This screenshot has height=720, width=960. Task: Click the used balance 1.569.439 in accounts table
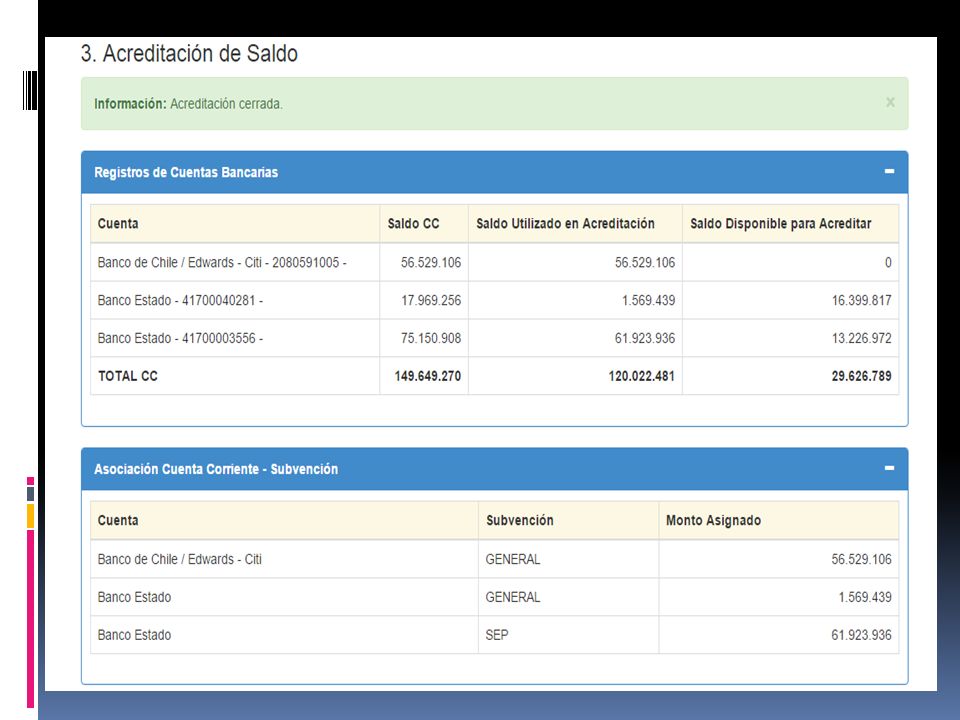pos(648,301)
